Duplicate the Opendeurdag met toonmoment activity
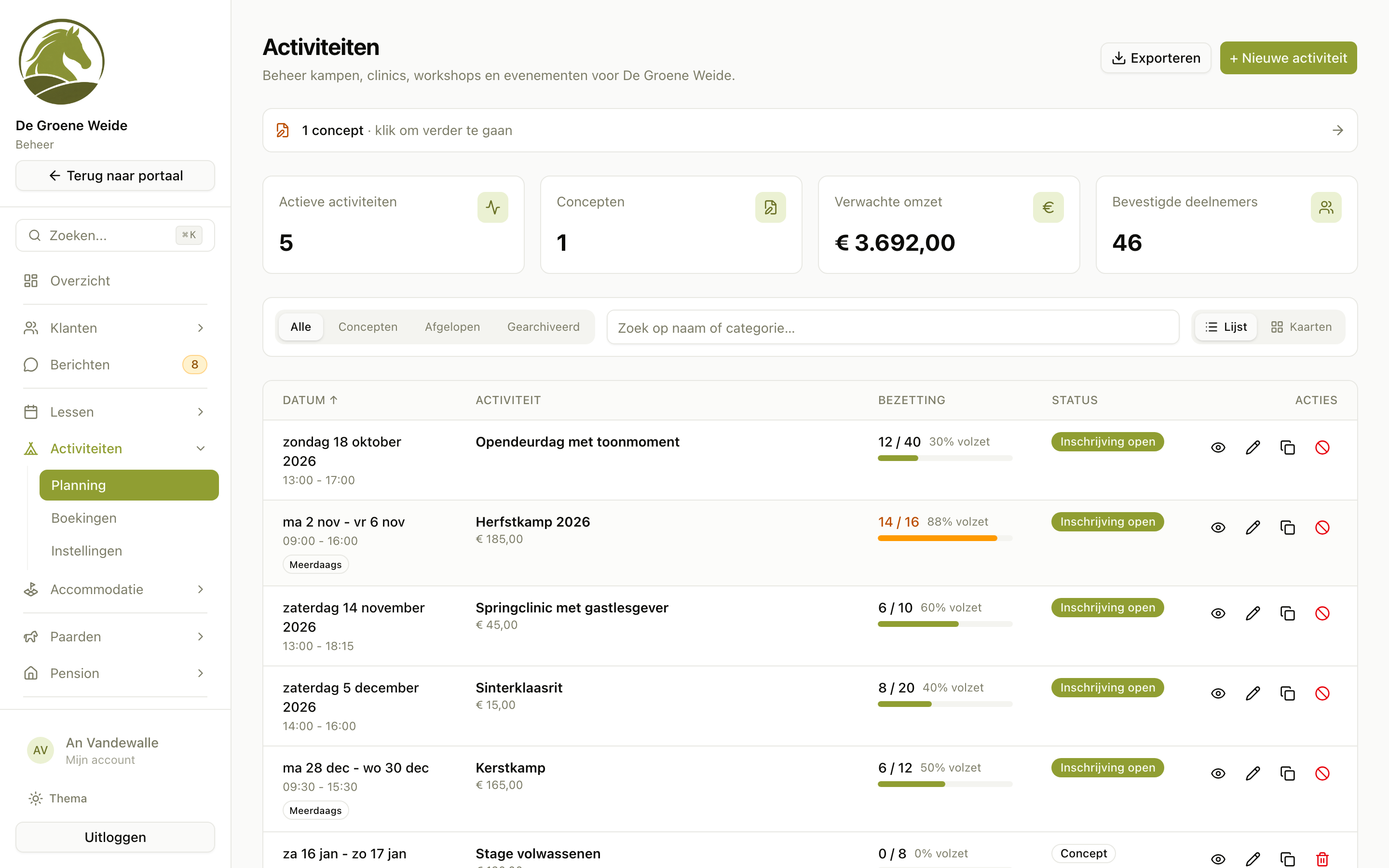The height and width of the screenshot is (868, 1389). (x=1287, y=448)
